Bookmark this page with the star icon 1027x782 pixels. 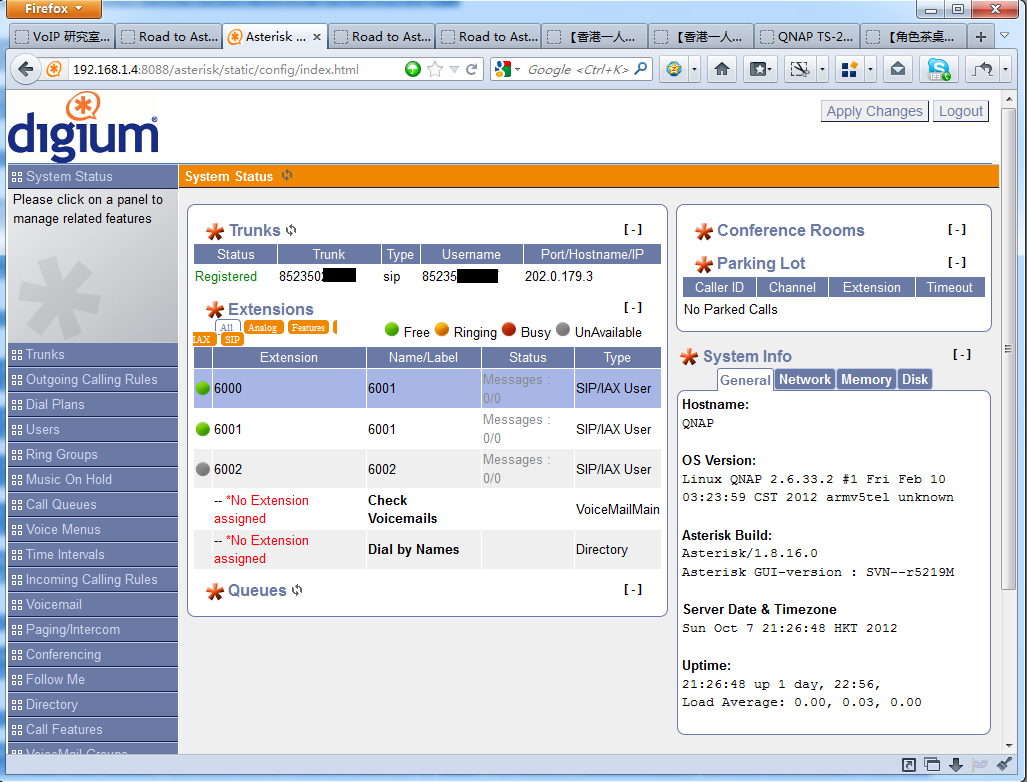click(x=434, y=69)
